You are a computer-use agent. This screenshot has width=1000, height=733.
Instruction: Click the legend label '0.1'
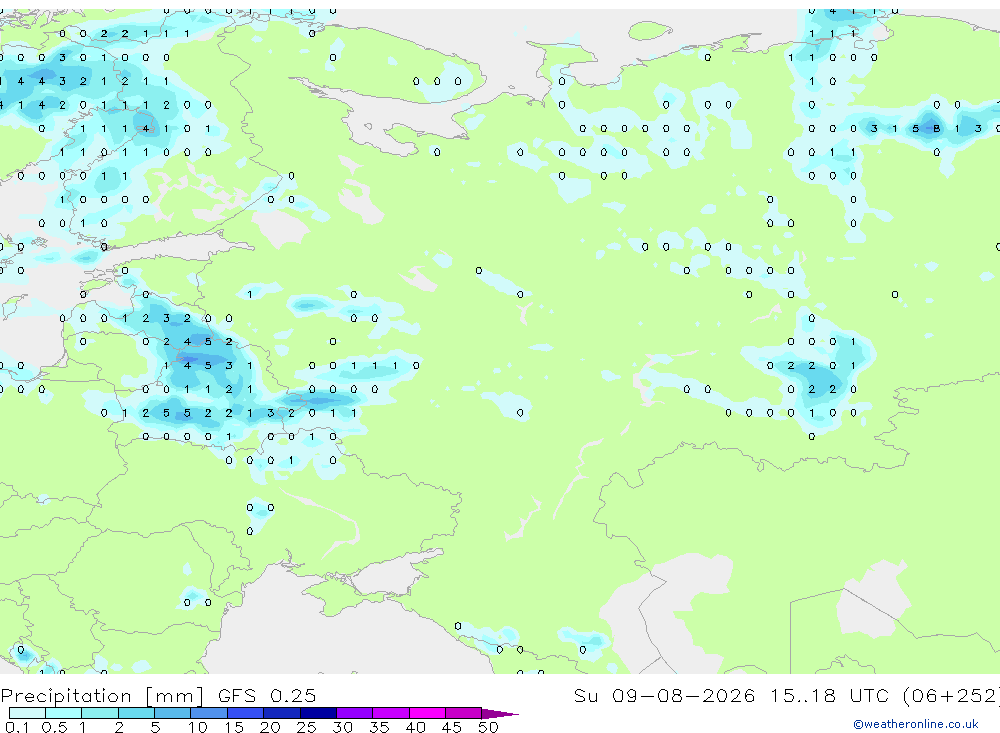[x=17, y=727]
